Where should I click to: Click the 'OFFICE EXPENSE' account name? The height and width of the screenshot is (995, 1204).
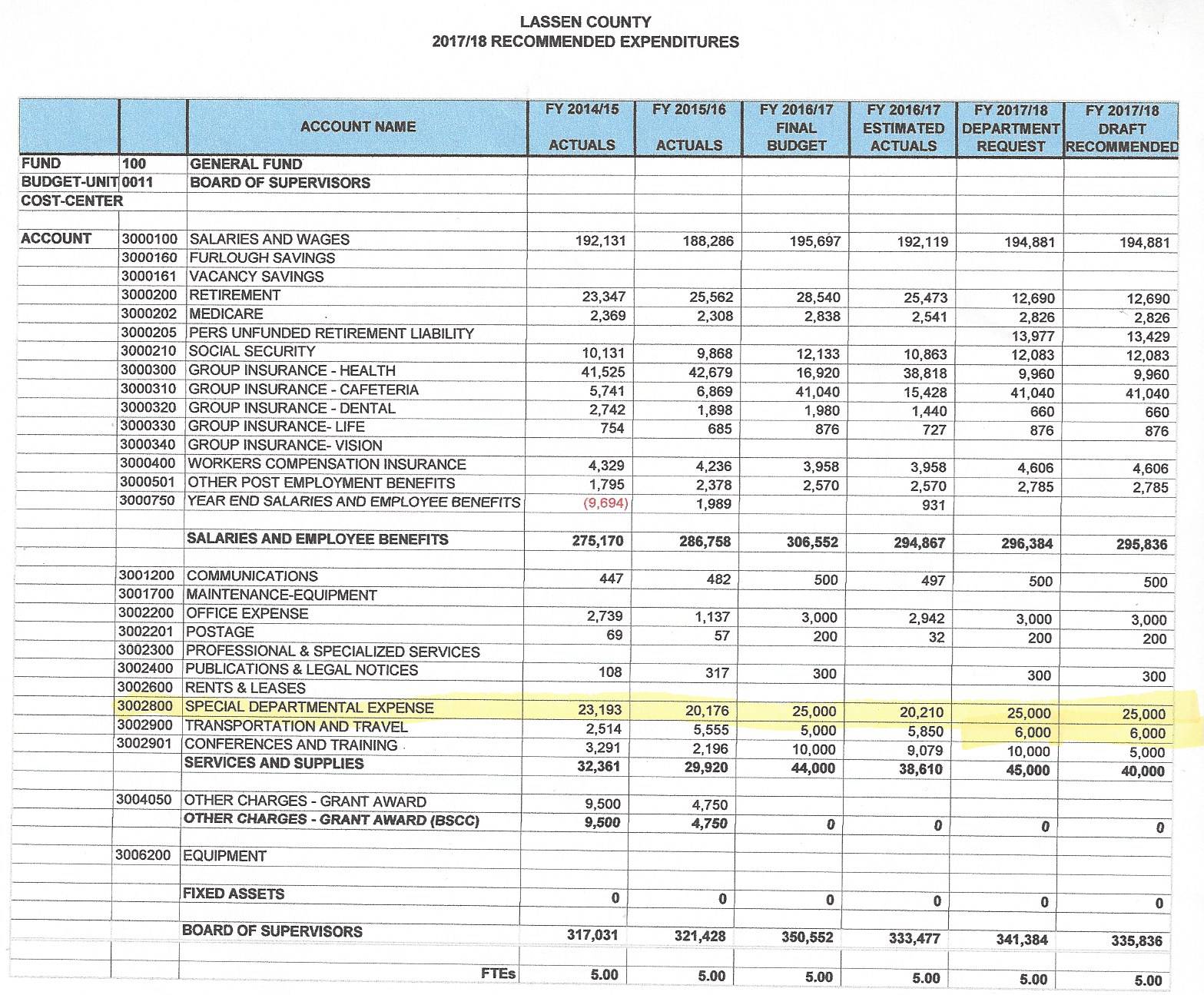(247, 614)
